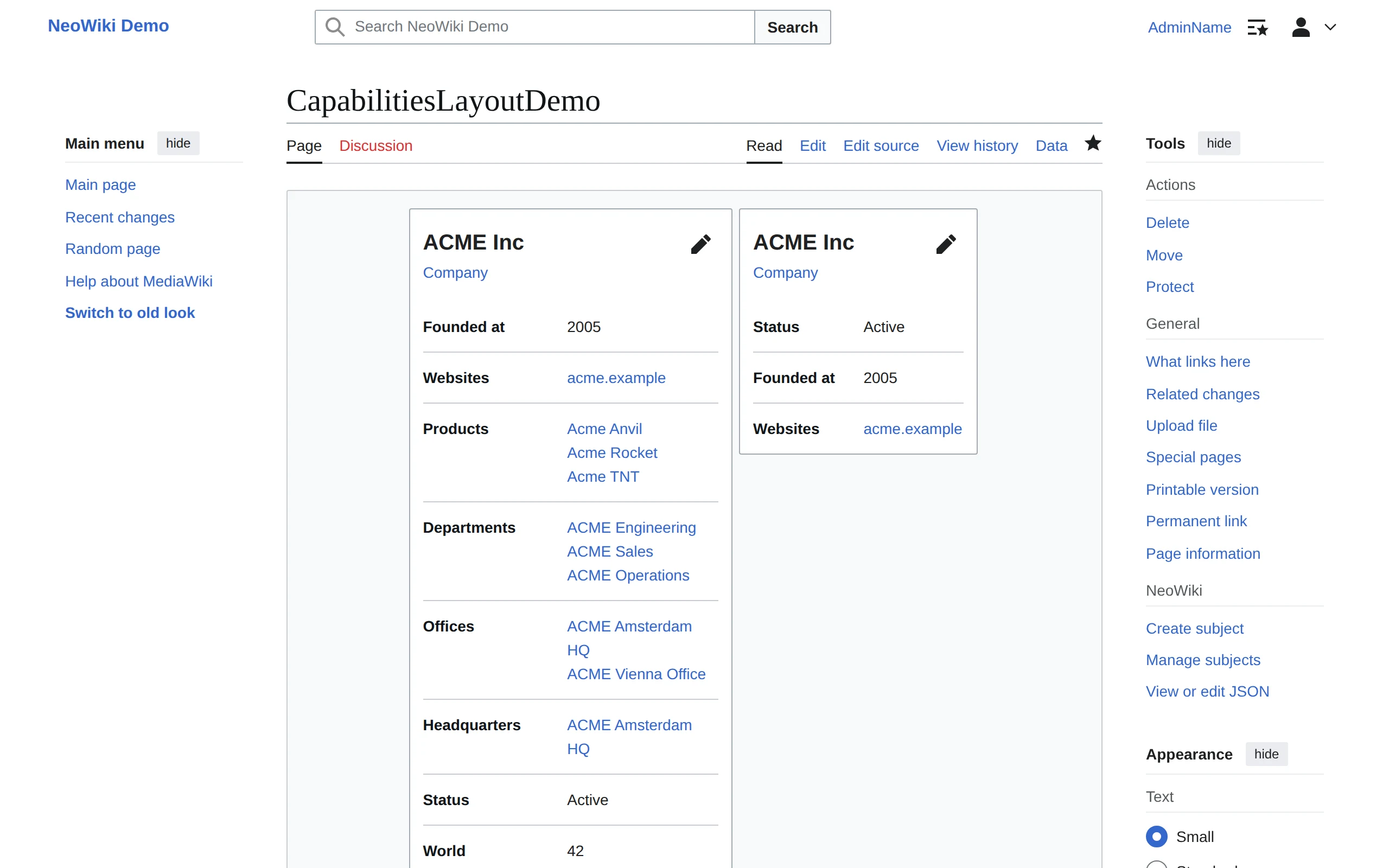The width and height of the screenshot is (1389, 868).
Task: Open the Data tab
Action: click(x=1052, y=146)
